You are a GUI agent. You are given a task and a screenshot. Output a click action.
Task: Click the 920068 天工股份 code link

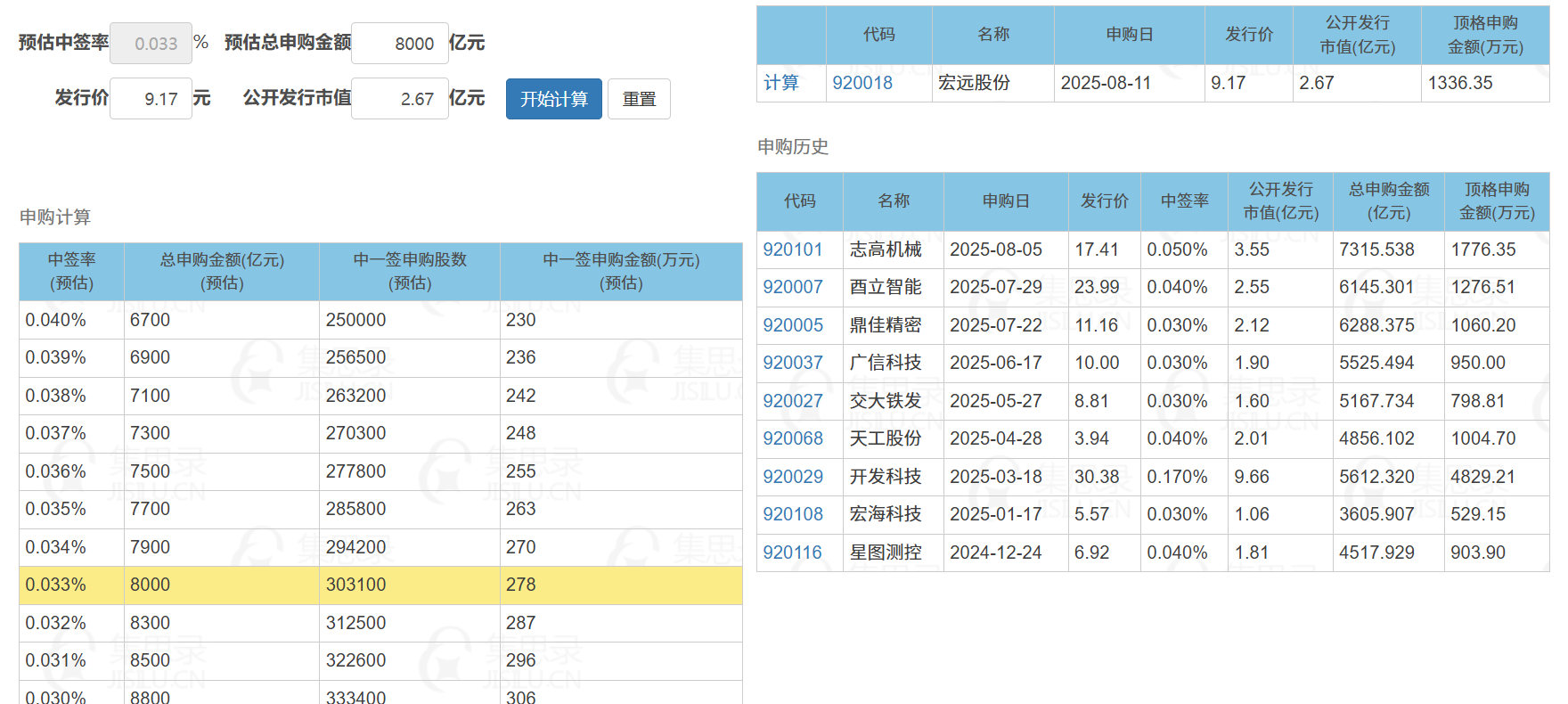click(x=792, y=438)
